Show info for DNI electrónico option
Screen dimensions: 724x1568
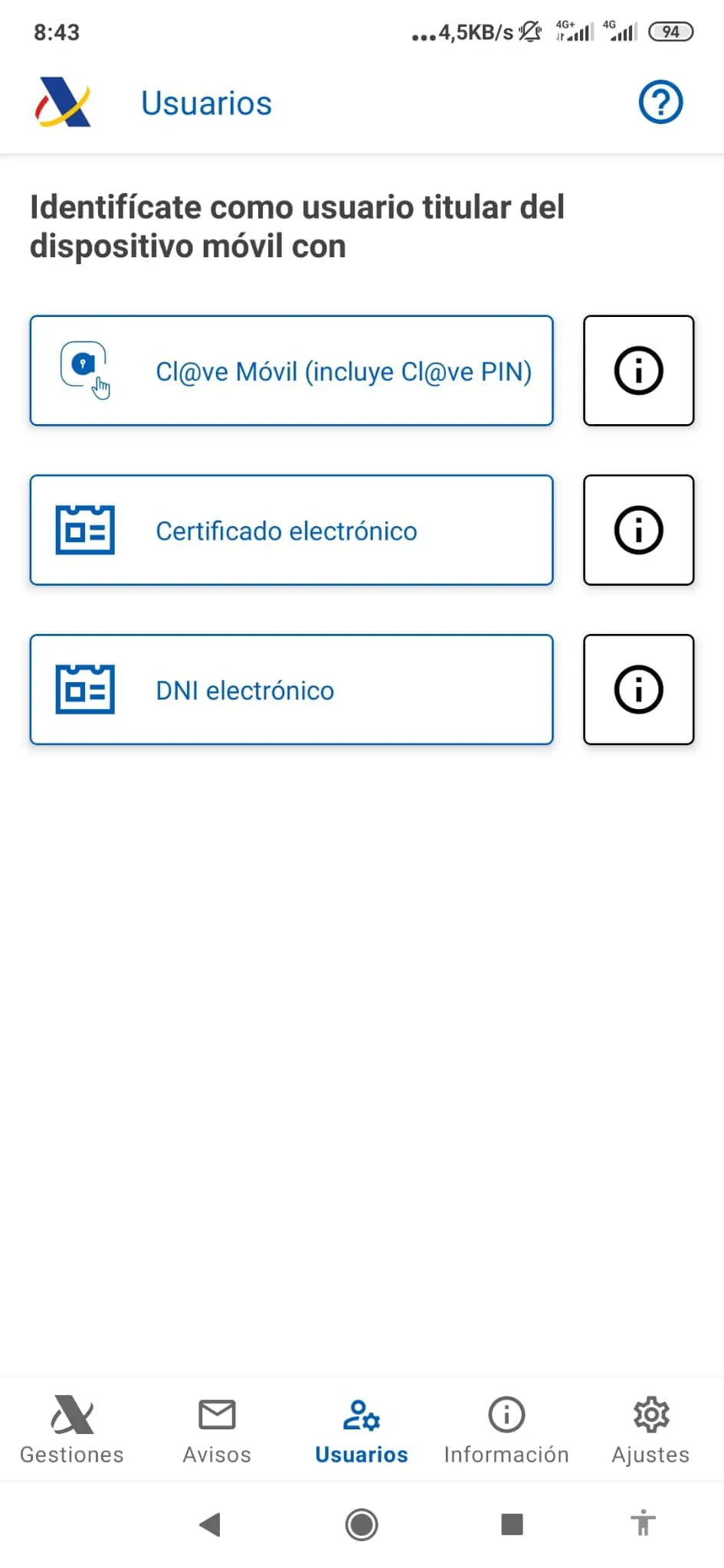[638, 689]
